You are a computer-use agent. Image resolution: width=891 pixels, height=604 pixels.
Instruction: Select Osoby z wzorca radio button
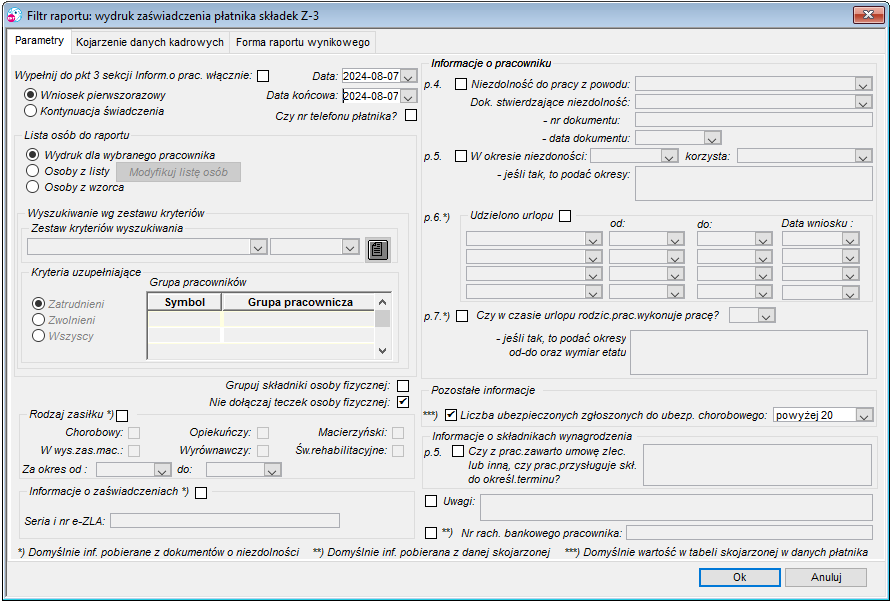click(x=33, y=186)
